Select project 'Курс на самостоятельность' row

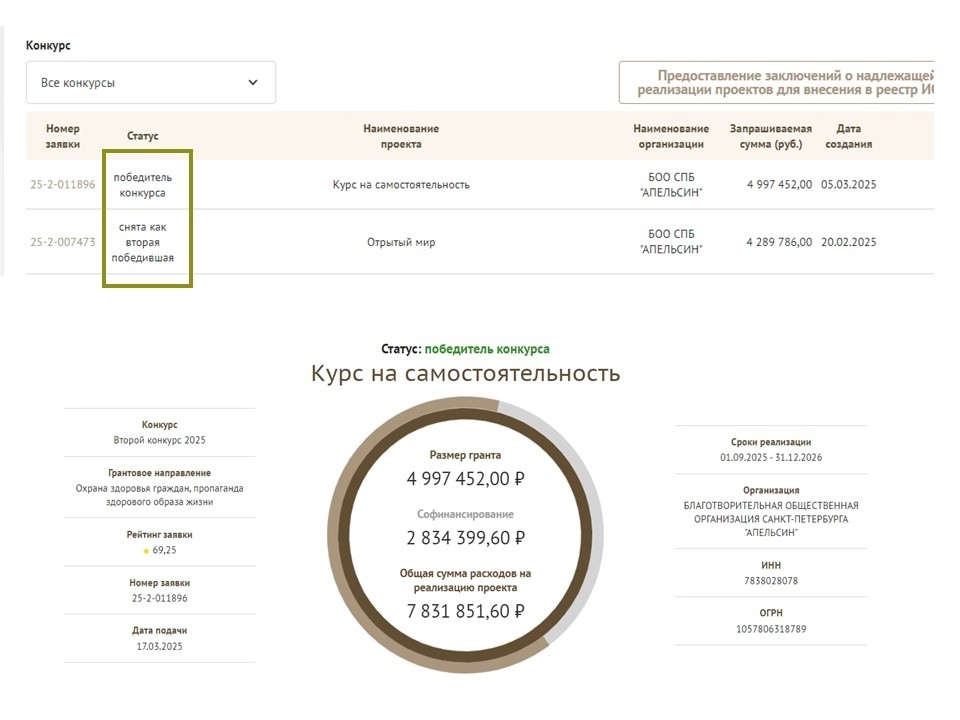(x=401, y=185)
